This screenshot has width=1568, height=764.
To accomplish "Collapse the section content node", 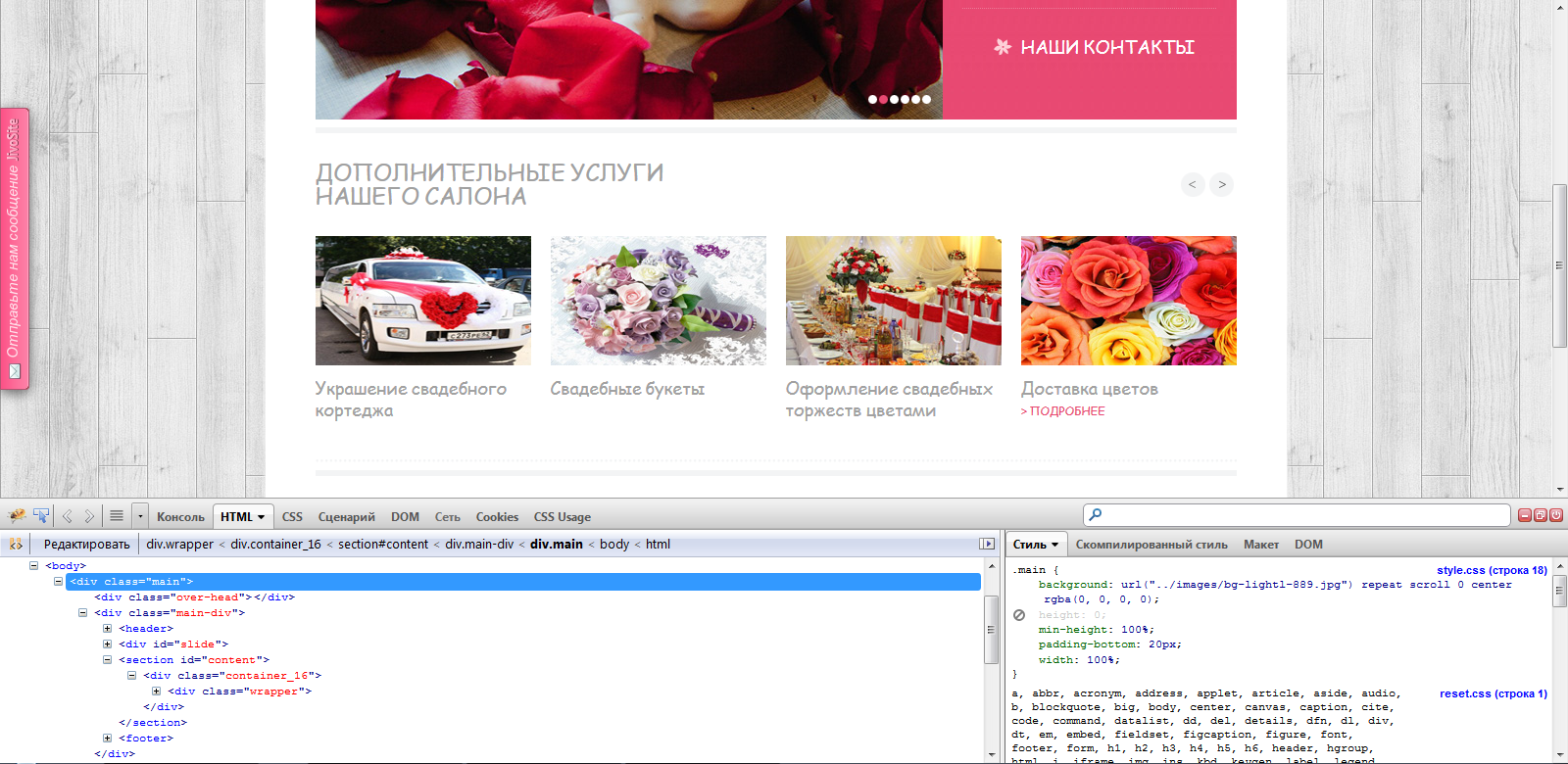I will click(107, 659).
